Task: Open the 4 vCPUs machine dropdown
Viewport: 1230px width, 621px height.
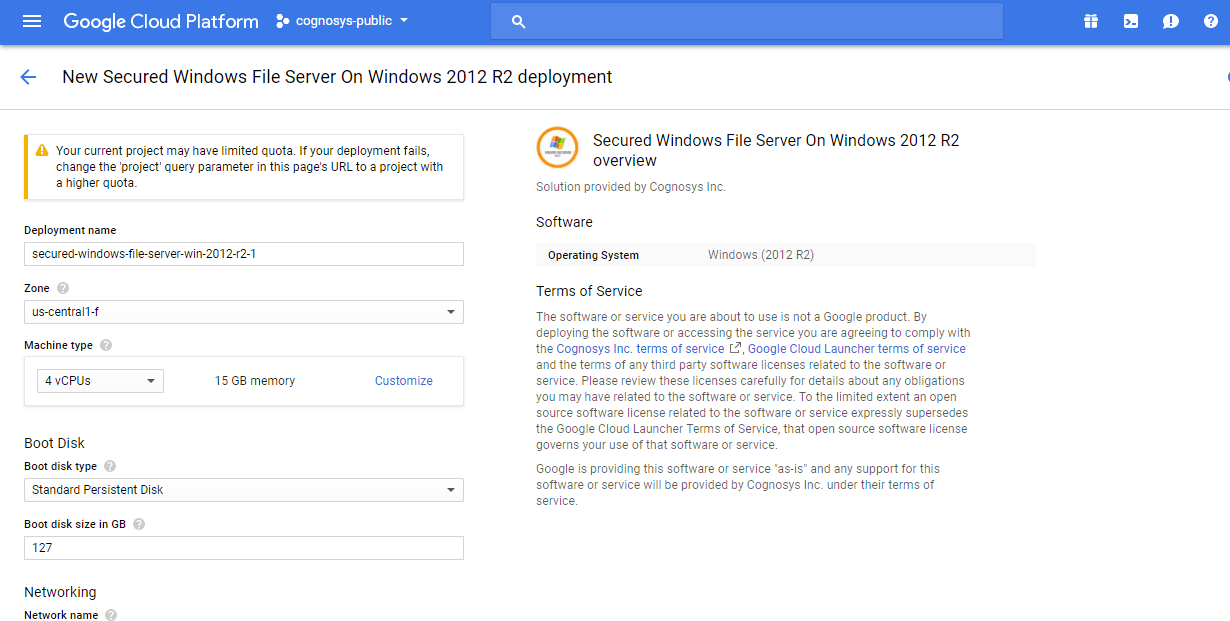Action: click(x=100, y=381)
